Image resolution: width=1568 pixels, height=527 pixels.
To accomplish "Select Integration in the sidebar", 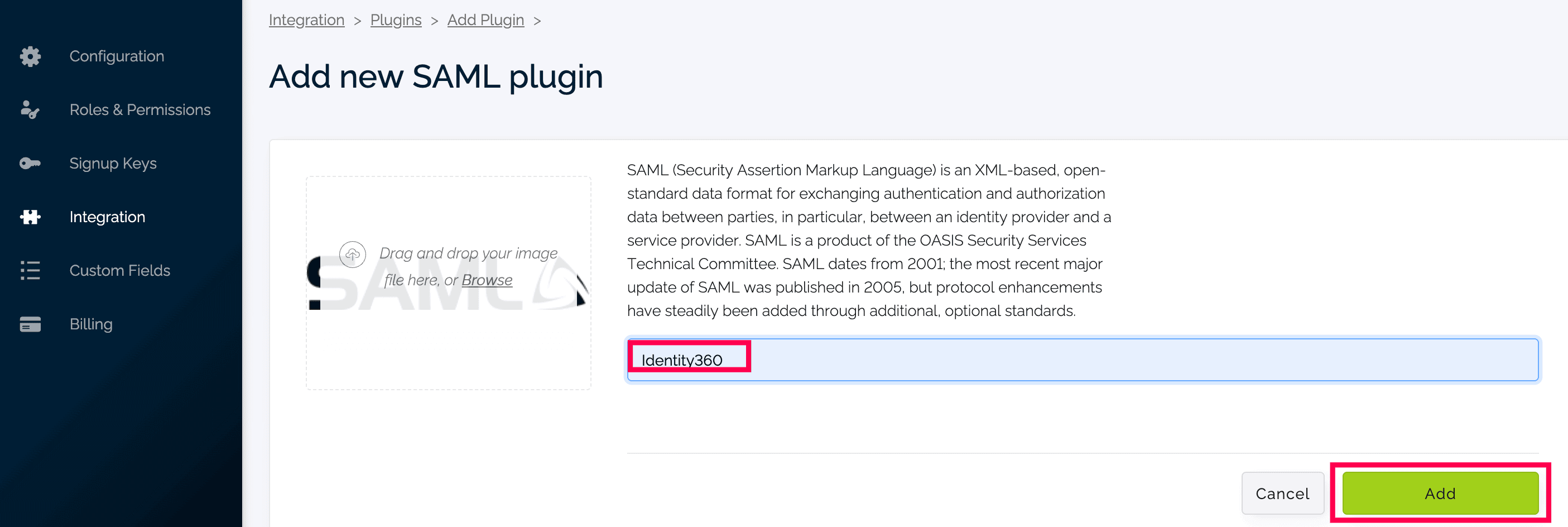I will click(107, 217).
